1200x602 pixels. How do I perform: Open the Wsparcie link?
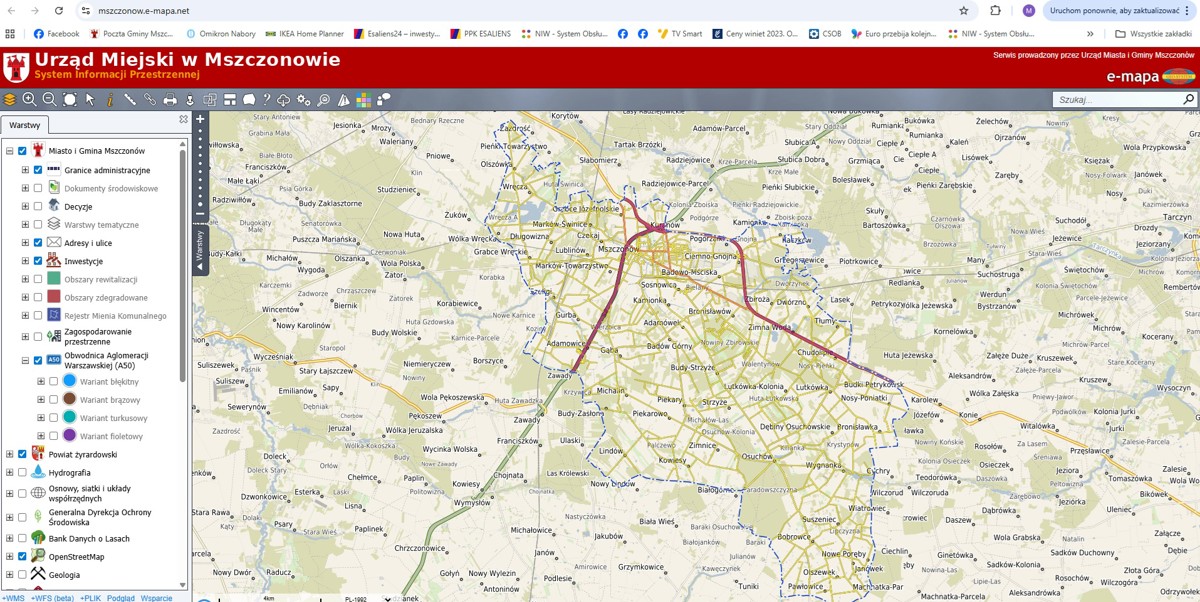coord(156,598)
